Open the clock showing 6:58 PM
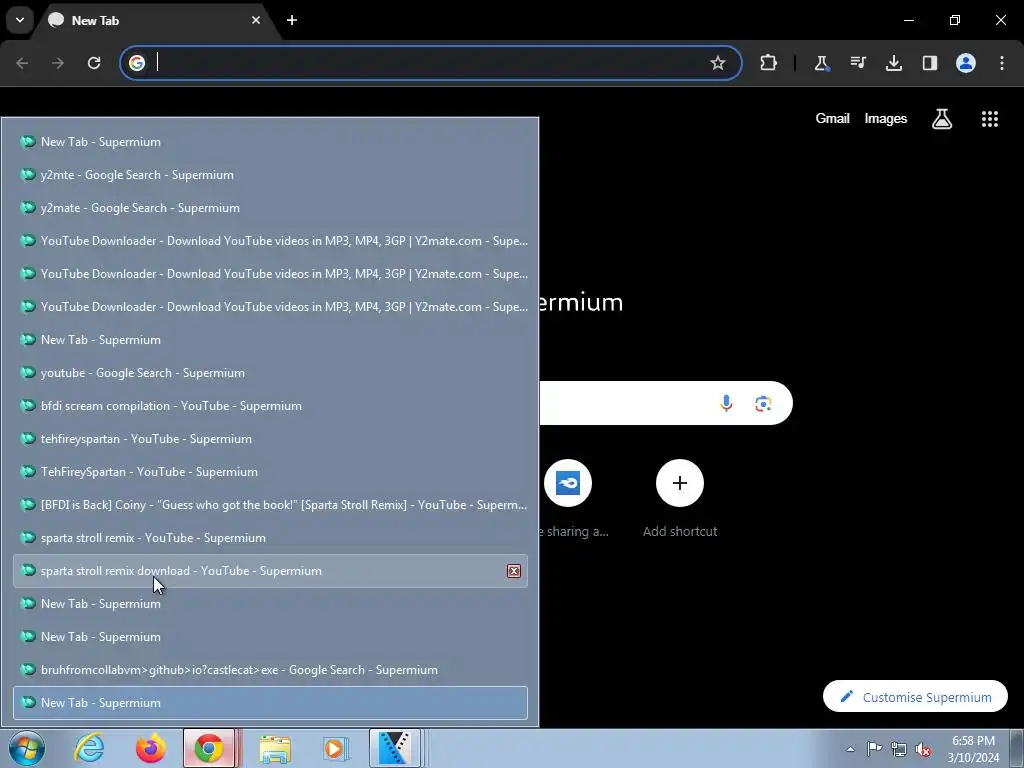 coord(973,749)
